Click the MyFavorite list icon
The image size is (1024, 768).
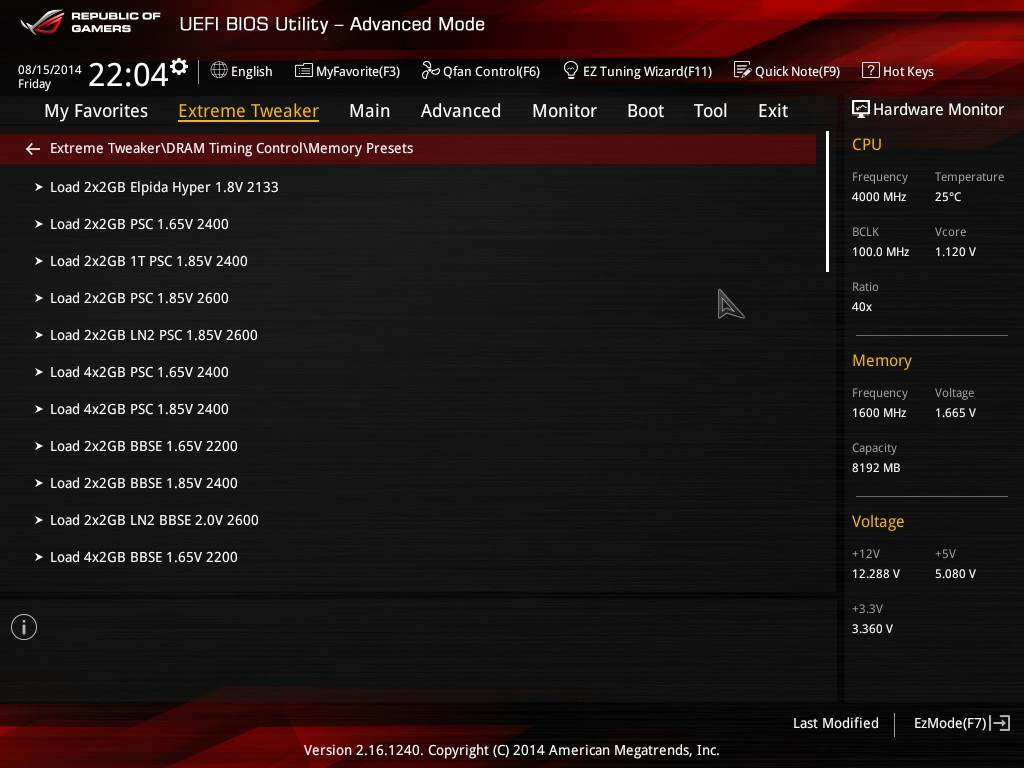click(x=304, y=71)
